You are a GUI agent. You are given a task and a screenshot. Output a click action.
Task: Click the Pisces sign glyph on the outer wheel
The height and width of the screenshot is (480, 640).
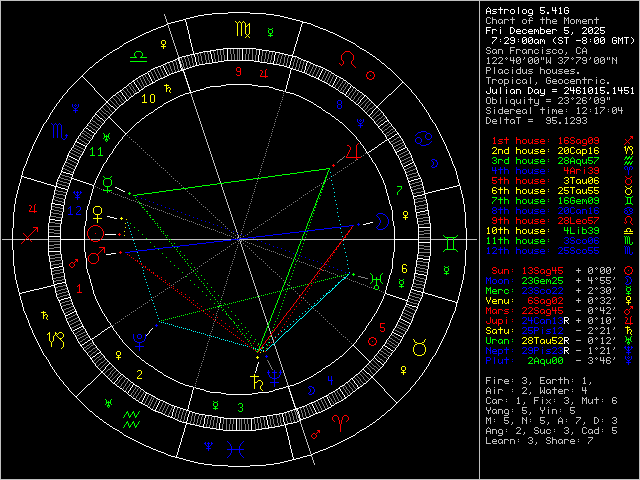(x=236, y=449)
